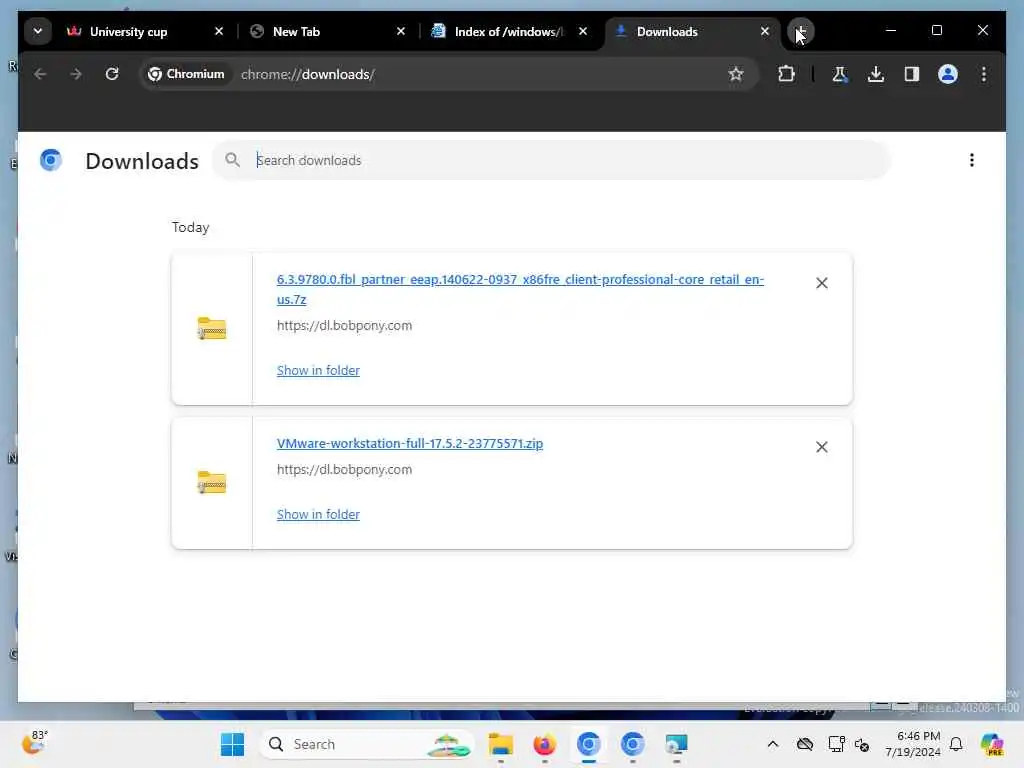The image size is (1024, 768).
Task: Go back with the back arrow
Action: 40,74
